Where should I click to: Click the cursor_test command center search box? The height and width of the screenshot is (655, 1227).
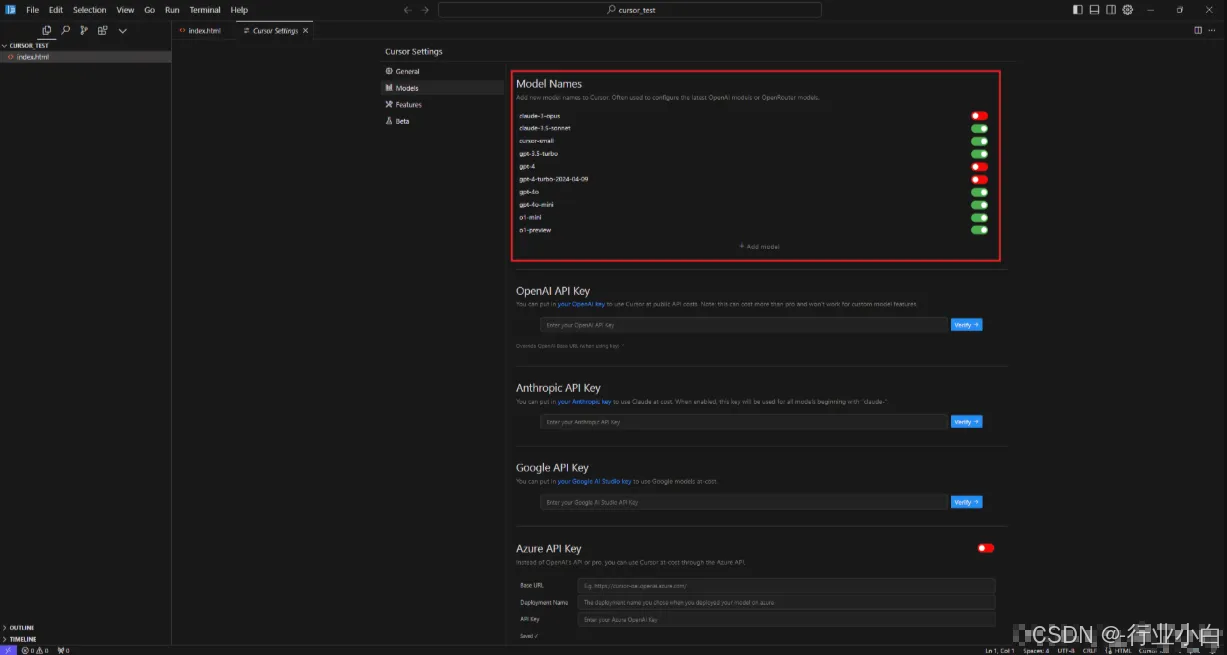[630, 10]
